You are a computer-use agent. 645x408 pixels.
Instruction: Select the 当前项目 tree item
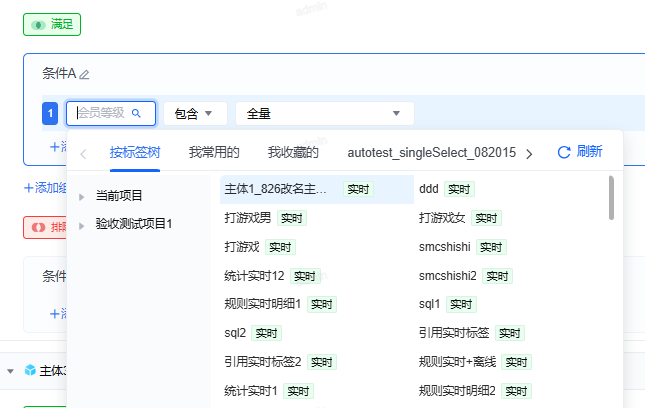pos(119,195)
